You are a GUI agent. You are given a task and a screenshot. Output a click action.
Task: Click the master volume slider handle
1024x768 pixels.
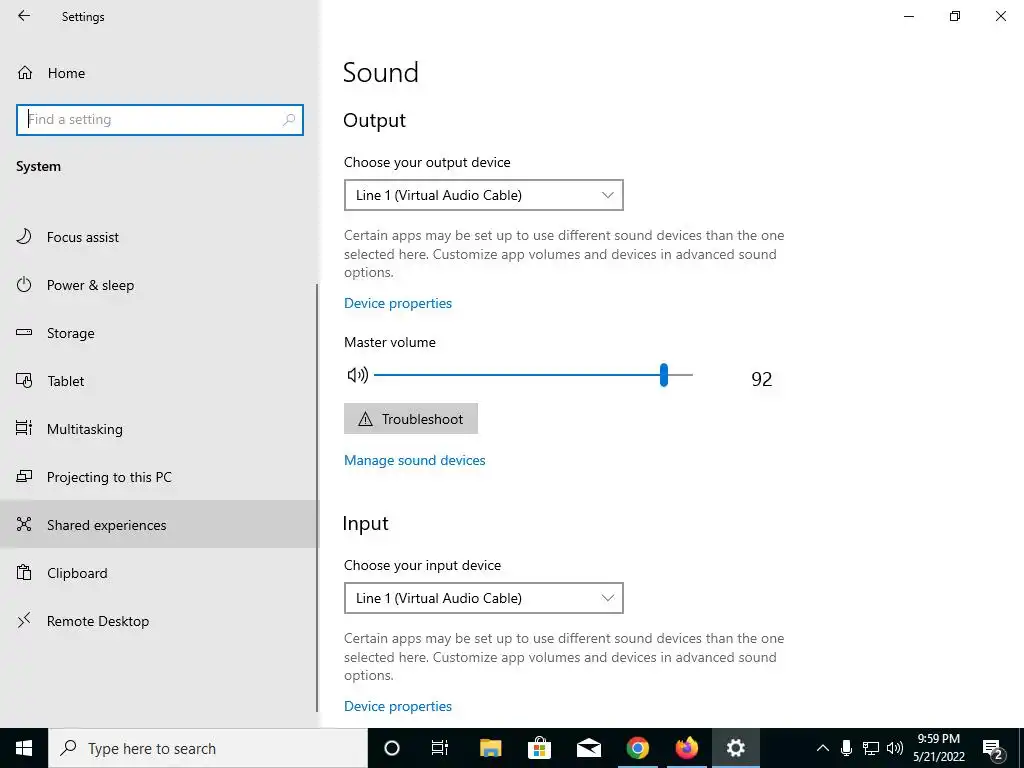tap(664, 375)
